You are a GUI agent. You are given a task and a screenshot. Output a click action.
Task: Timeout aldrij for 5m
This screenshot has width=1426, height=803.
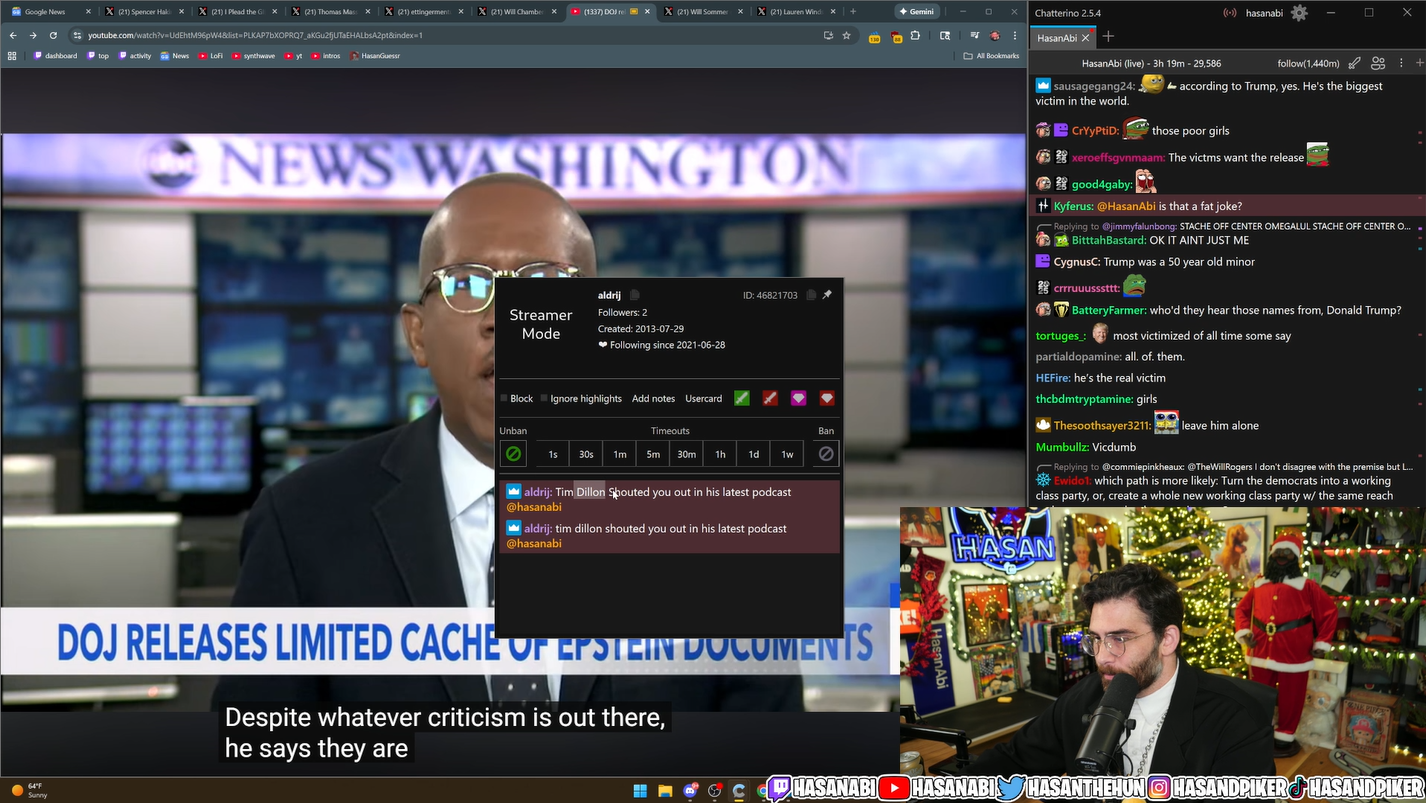click(653, 454)
